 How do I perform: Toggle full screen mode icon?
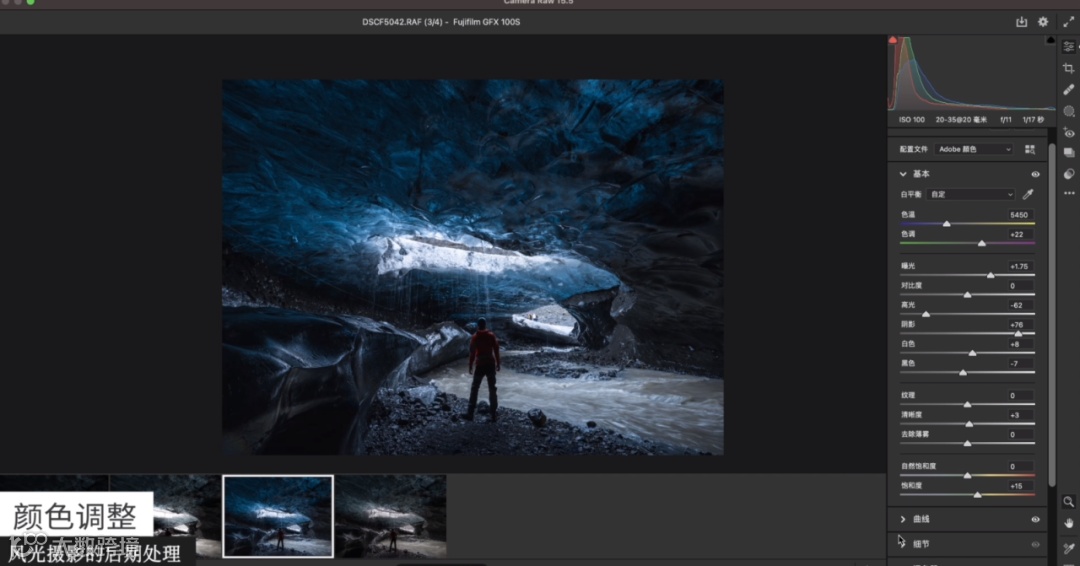click(1068, 22)
